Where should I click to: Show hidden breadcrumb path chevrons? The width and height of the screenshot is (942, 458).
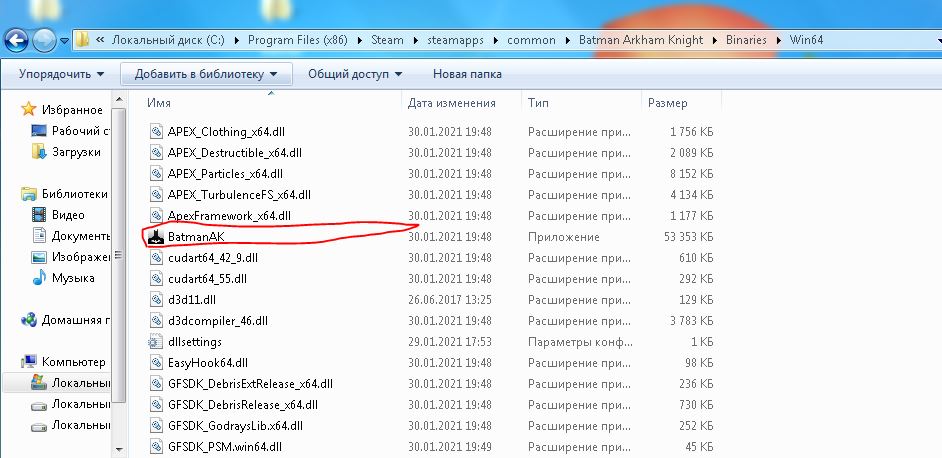pos(100,40)
